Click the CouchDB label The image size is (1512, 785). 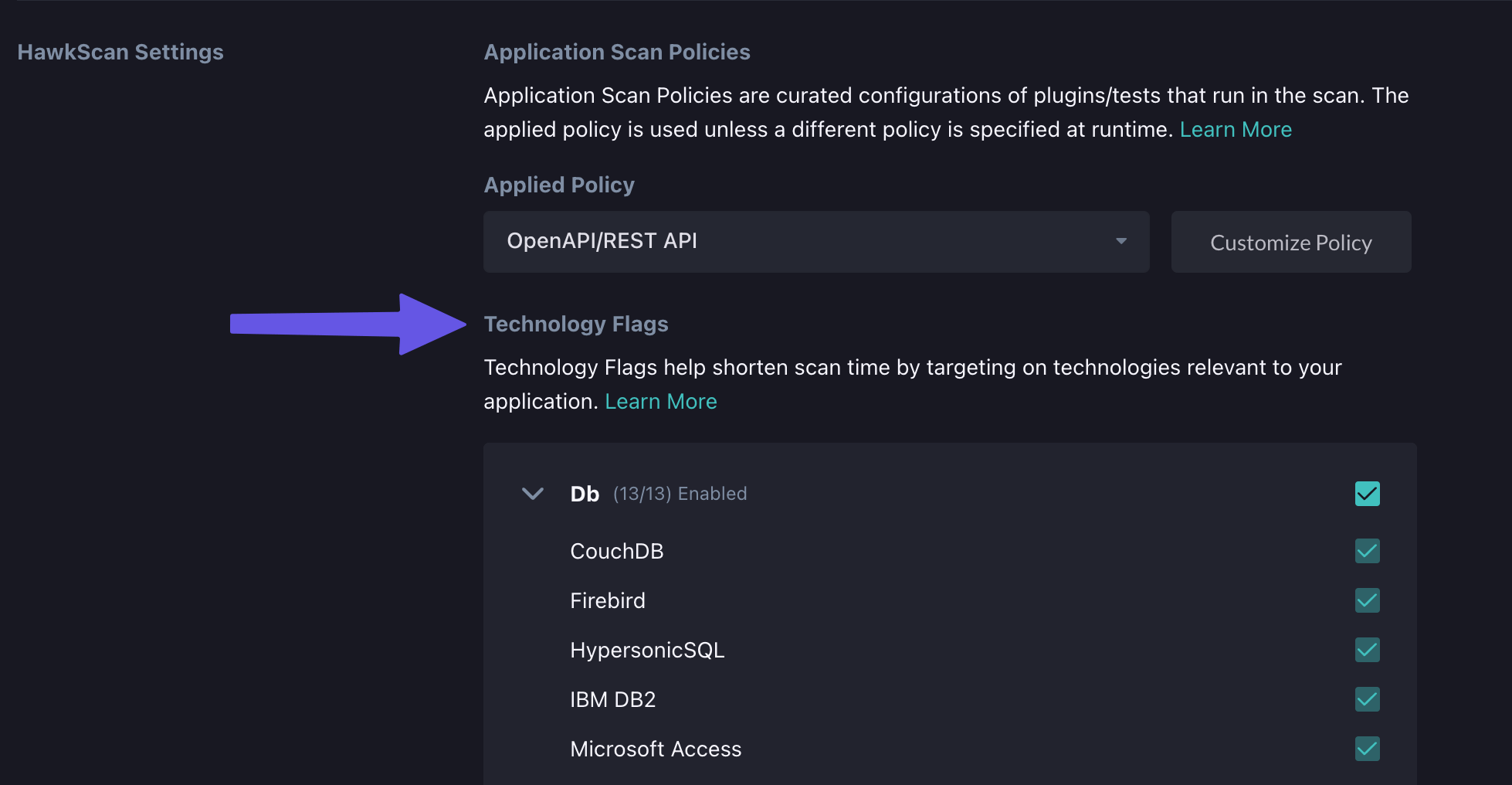pos(616,552)
